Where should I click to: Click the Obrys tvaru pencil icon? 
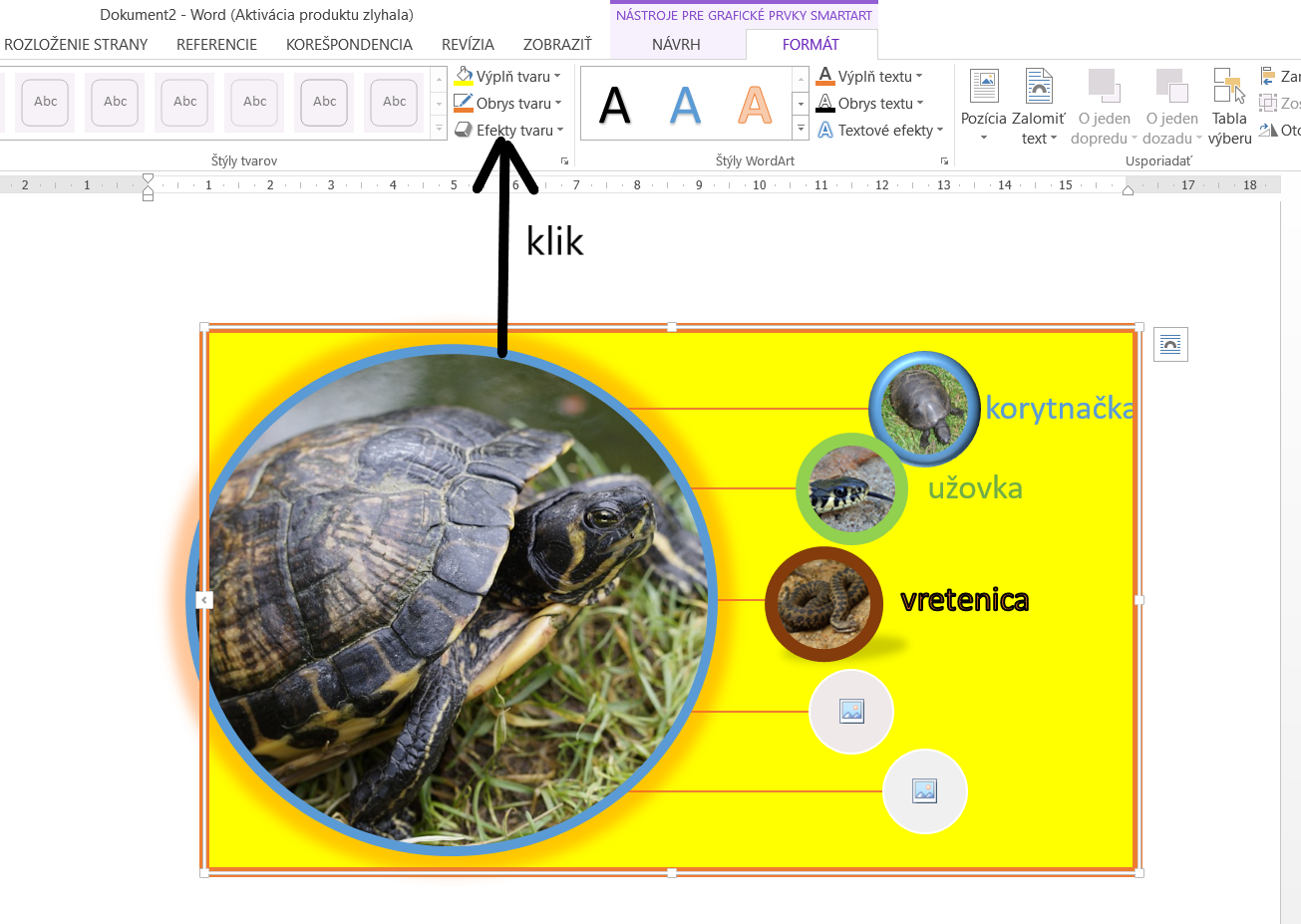(464, 104)
